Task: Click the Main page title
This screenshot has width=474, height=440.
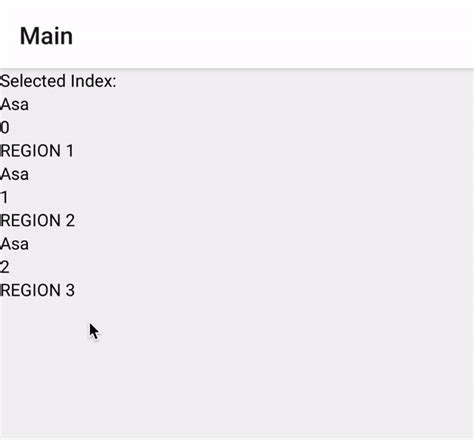Action: pyautogui.click(x=46, y=36)
